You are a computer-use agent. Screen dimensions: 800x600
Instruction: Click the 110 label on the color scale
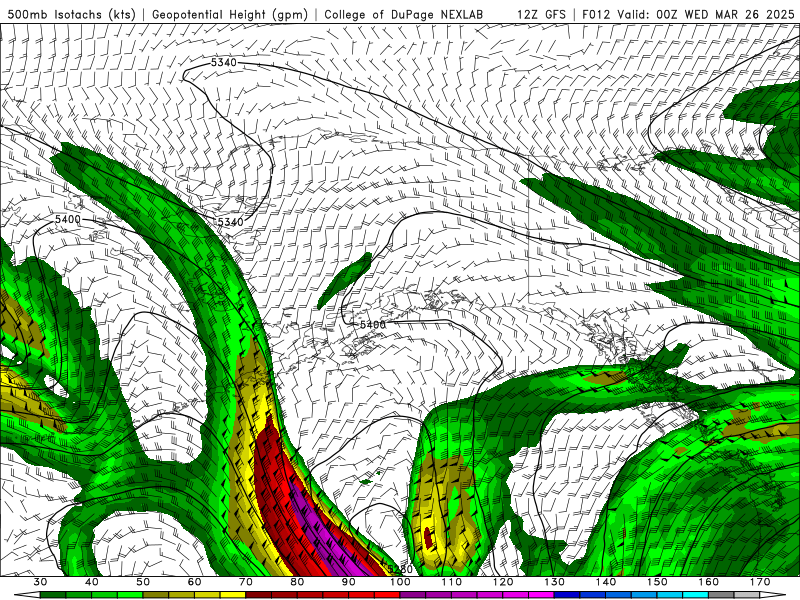pos(452,582)
